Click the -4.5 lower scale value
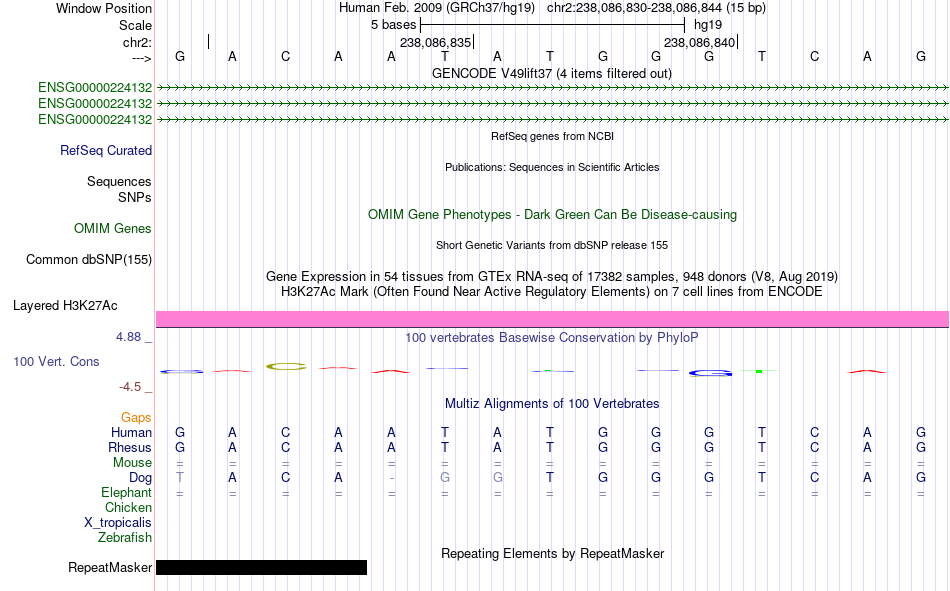This screenshot has width=950, height=591. 130,387
